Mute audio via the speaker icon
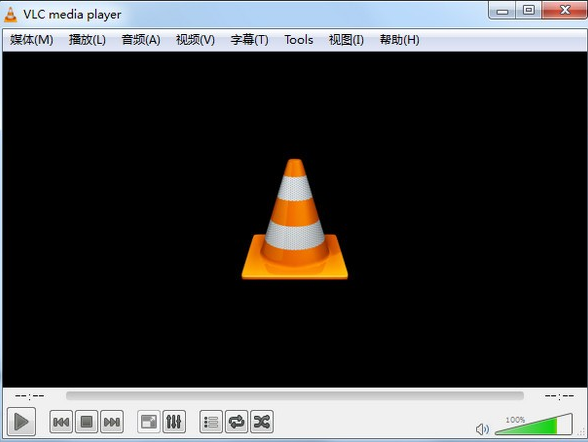The image size is (588, 442). (482, 429)
